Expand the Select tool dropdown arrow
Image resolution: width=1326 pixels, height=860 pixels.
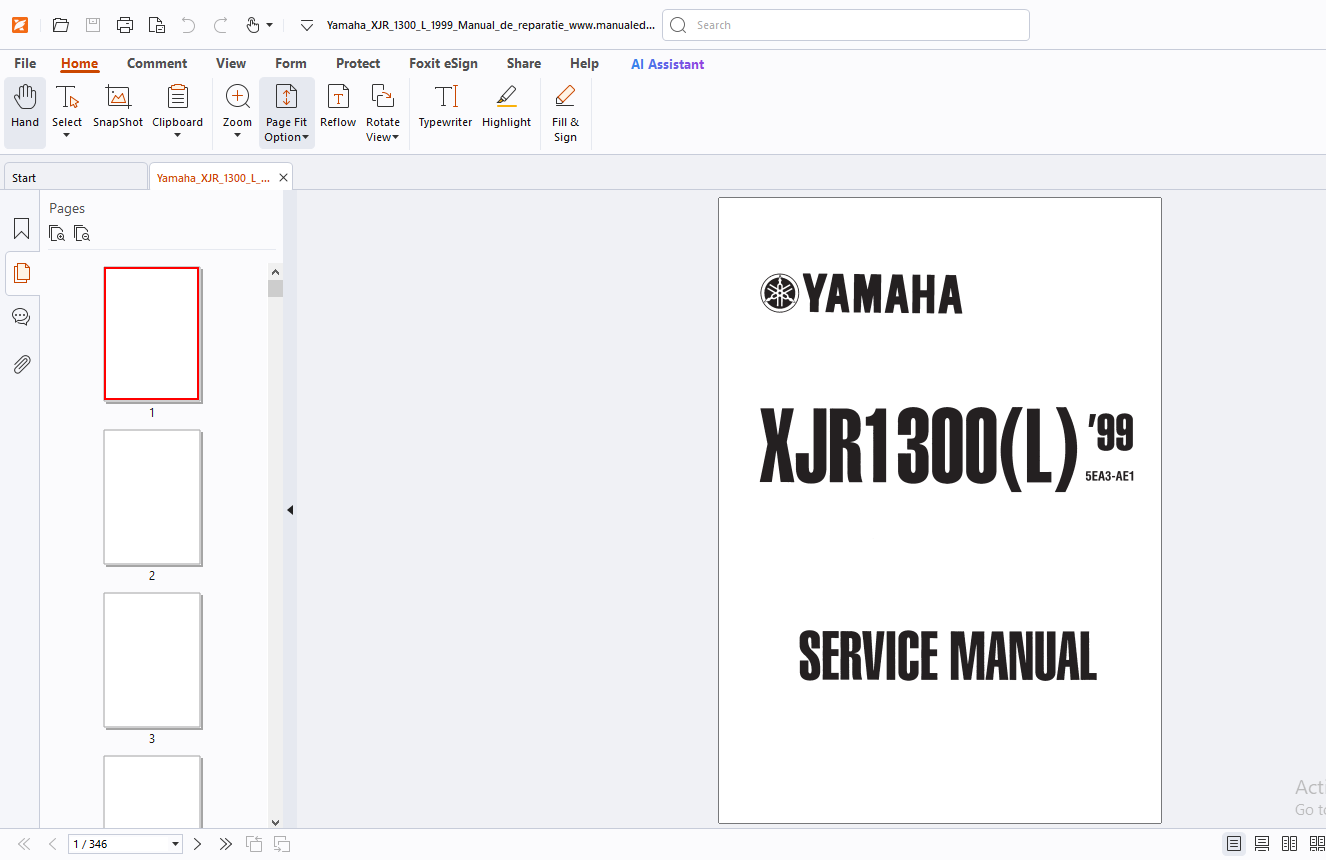(67, 136)
